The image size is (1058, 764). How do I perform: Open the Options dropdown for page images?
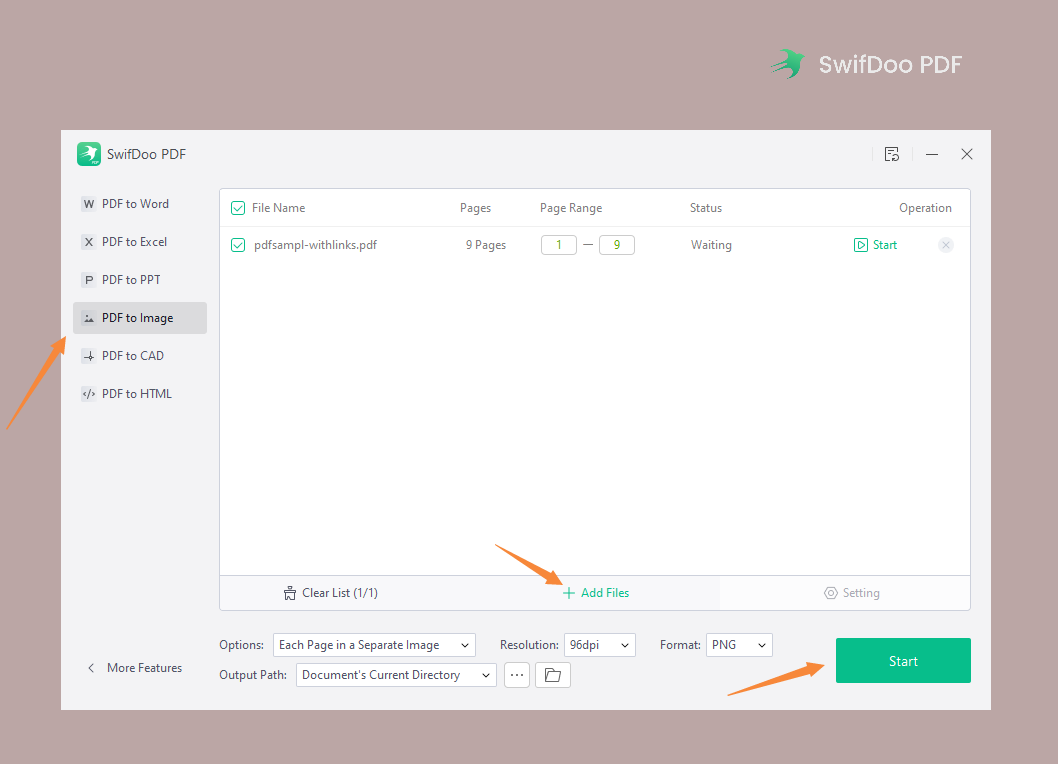(374, 645)
